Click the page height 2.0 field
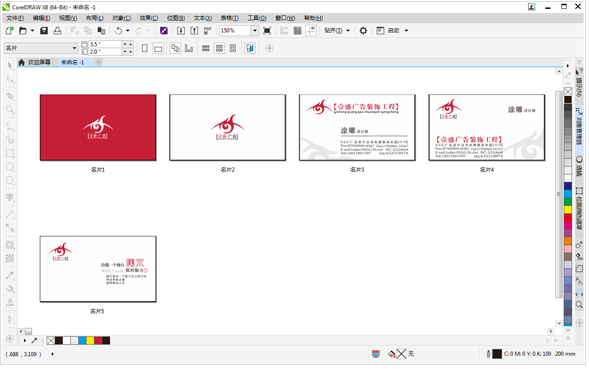 point(106,51)
